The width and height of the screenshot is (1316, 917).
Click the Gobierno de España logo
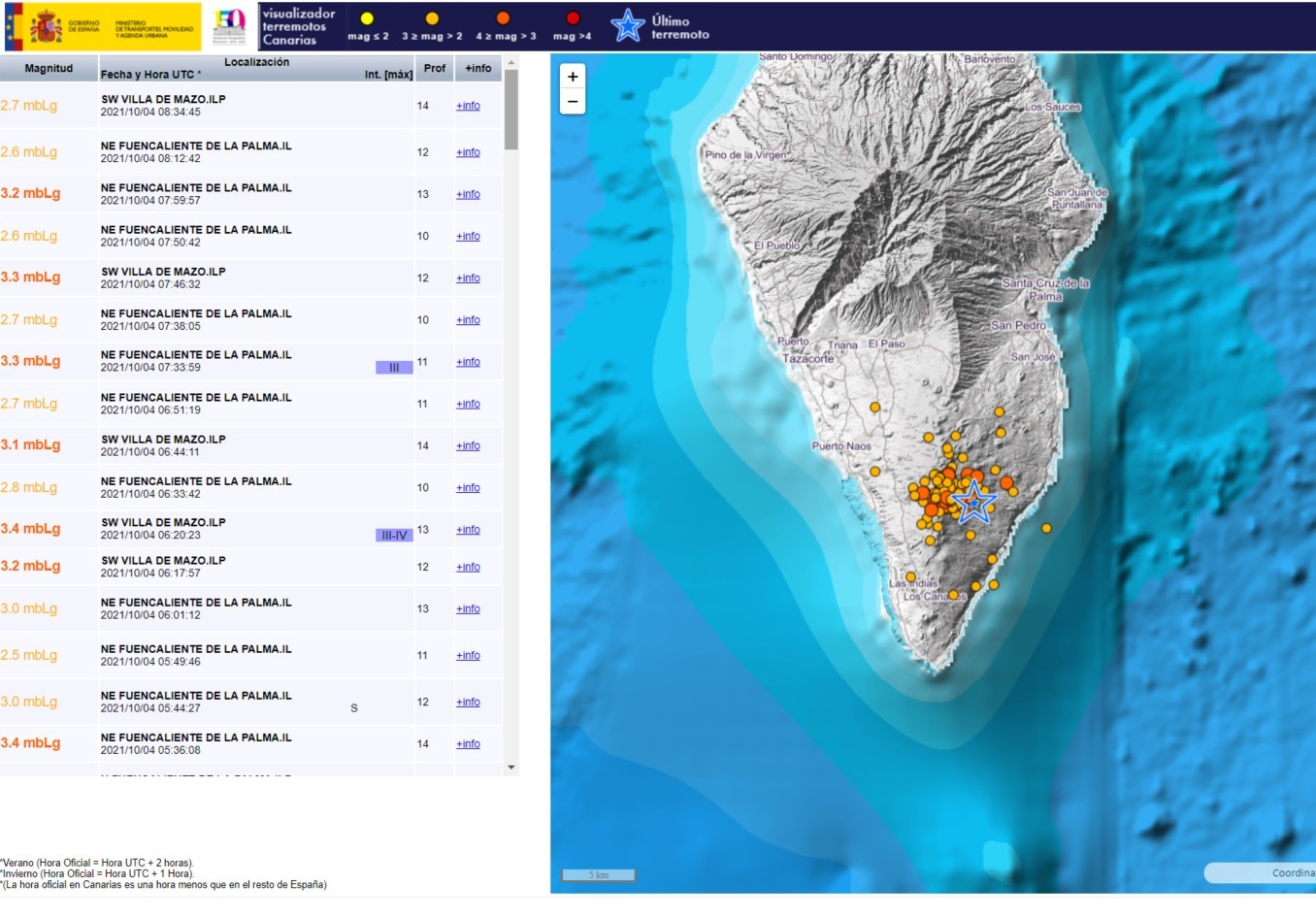click(x=102, y=27)
